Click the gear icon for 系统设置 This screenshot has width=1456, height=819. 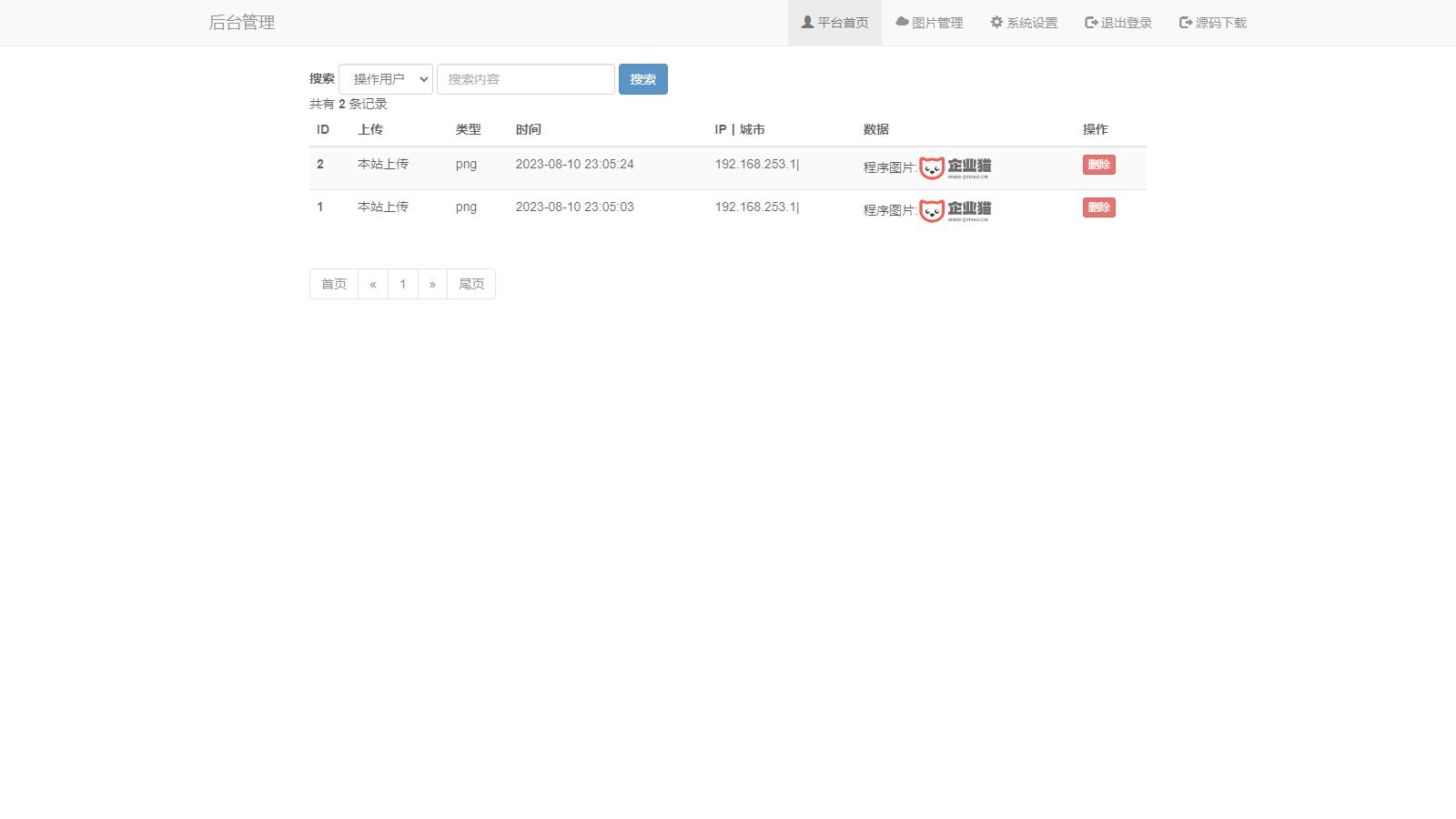point(996,22)
